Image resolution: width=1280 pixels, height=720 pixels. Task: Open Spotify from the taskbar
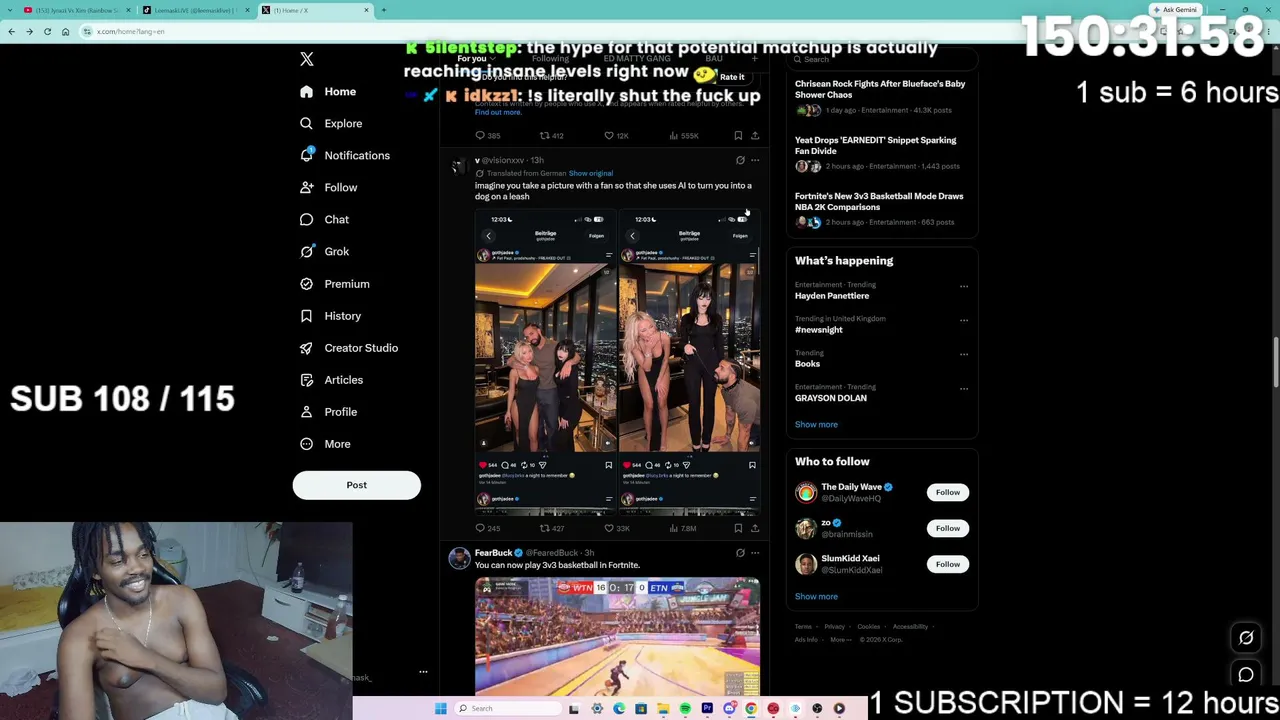coord(685,708)
